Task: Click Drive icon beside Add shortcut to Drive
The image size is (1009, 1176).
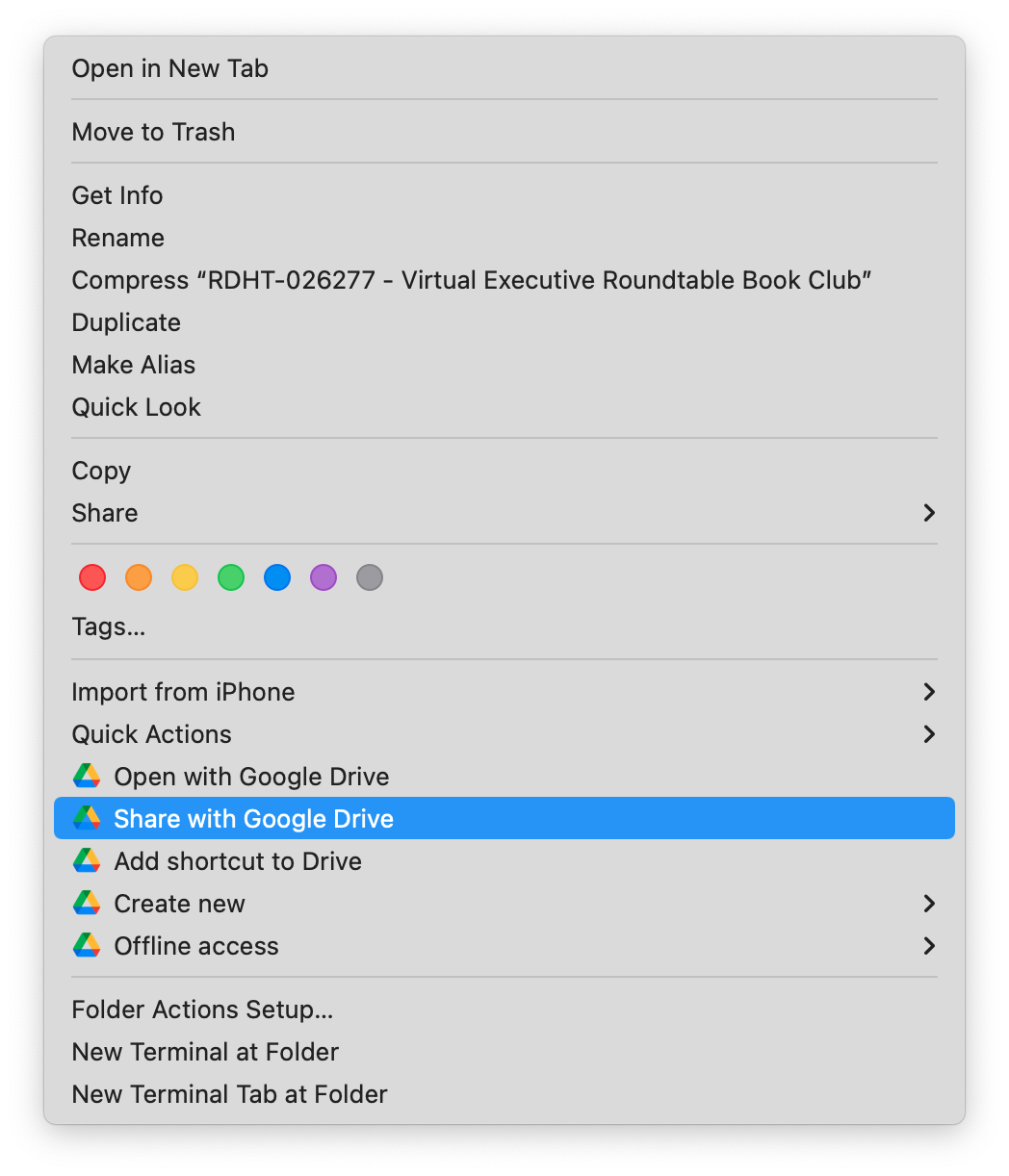Action: point(87,861)
